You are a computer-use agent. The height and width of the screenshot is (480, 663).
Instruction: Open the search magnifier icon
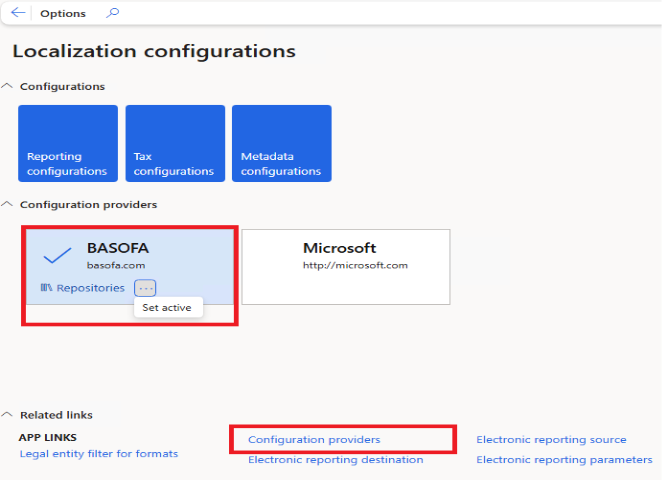pos(112,13)
